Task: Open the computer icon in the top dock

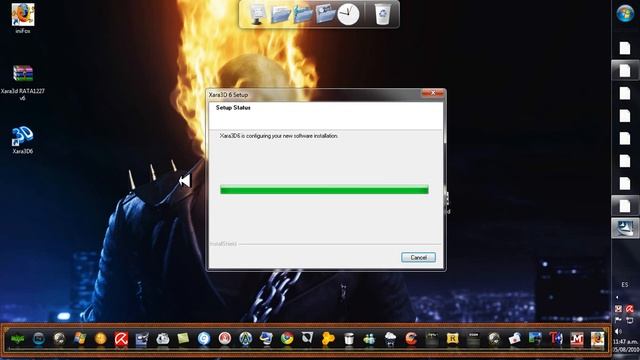Action: (x=257, y=14)
